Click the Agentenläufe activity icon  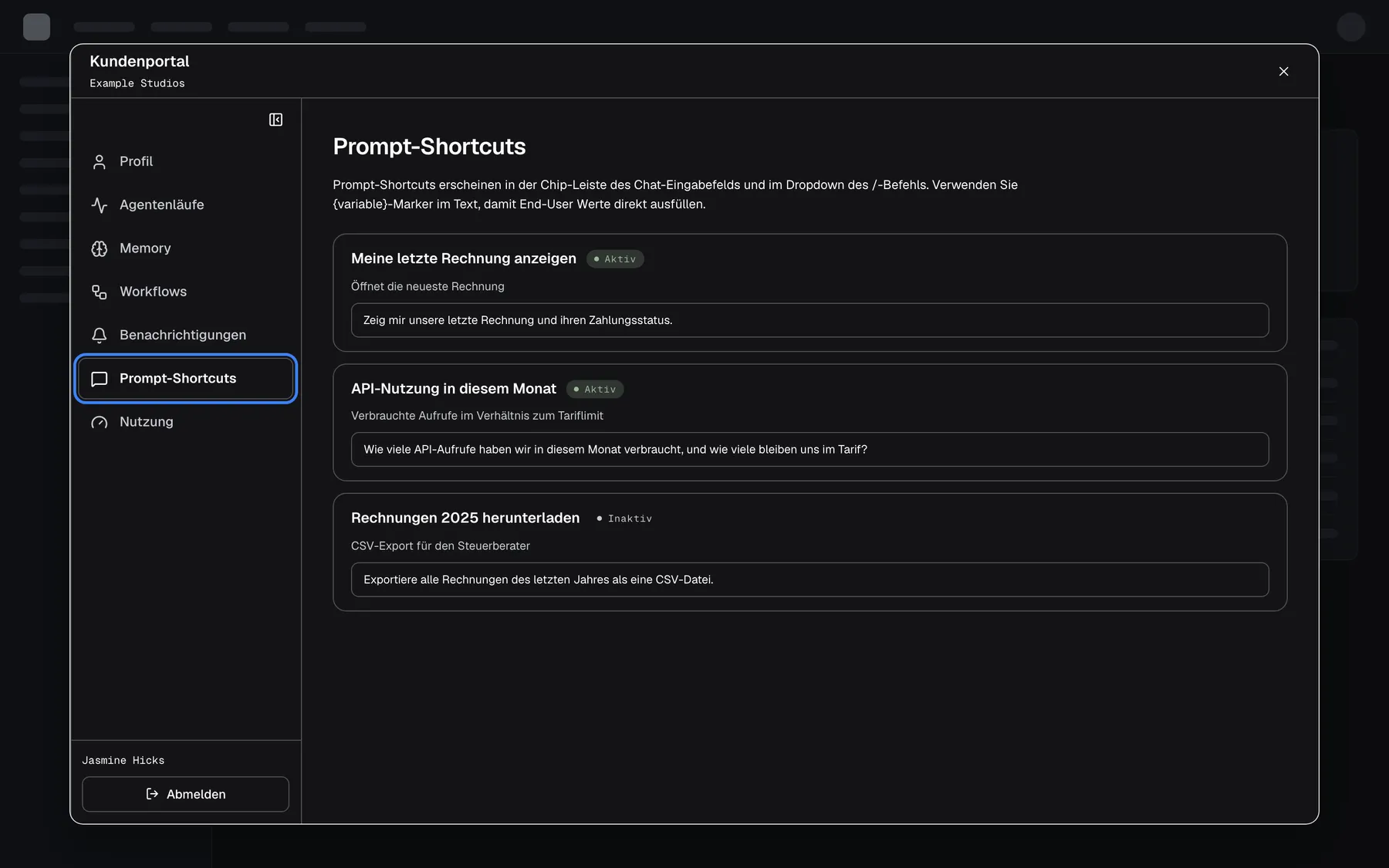click(x=100, y=205)
